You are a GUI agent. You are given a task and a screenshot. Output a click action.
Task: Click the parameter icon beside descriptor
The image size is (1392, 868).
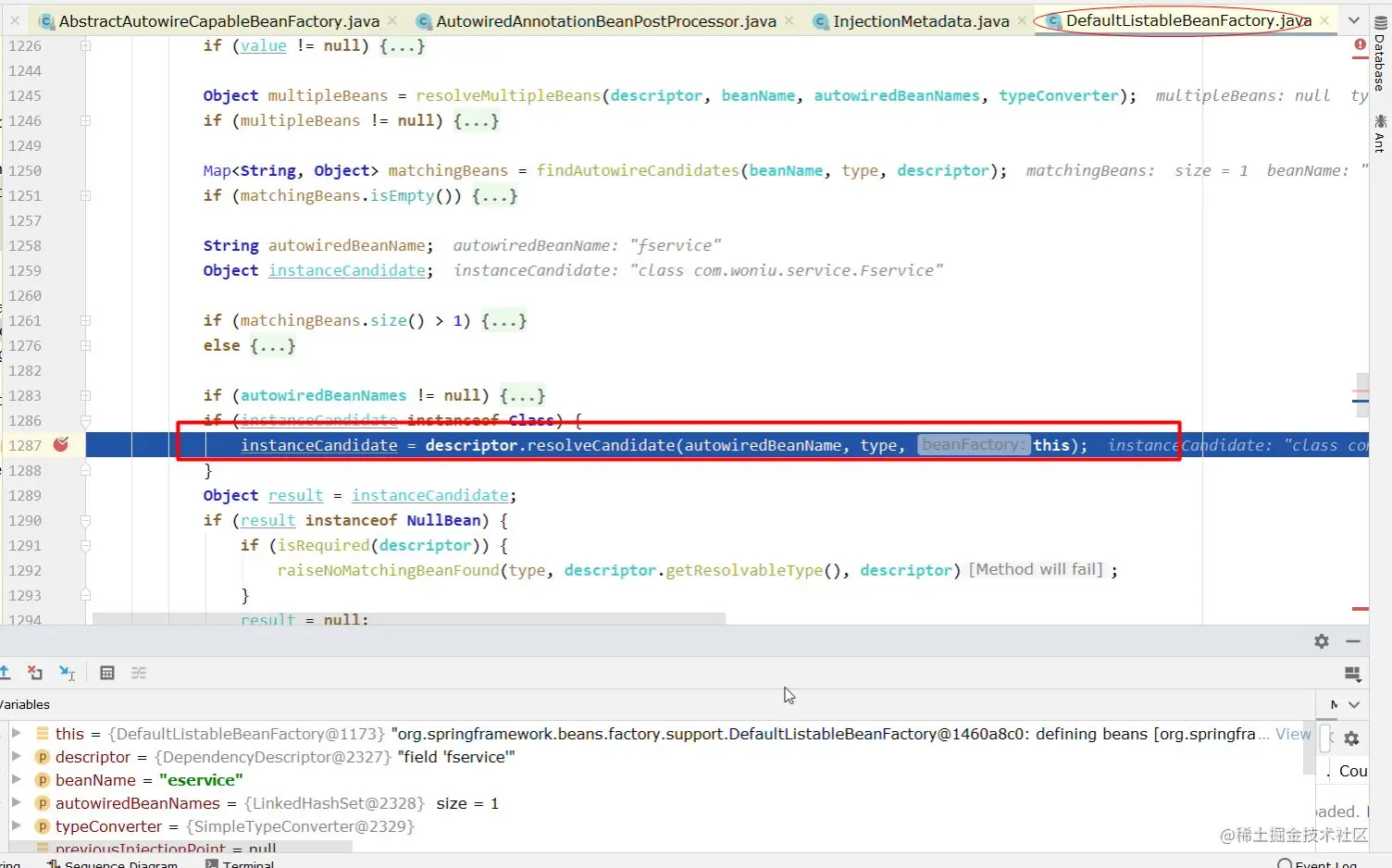42,757
